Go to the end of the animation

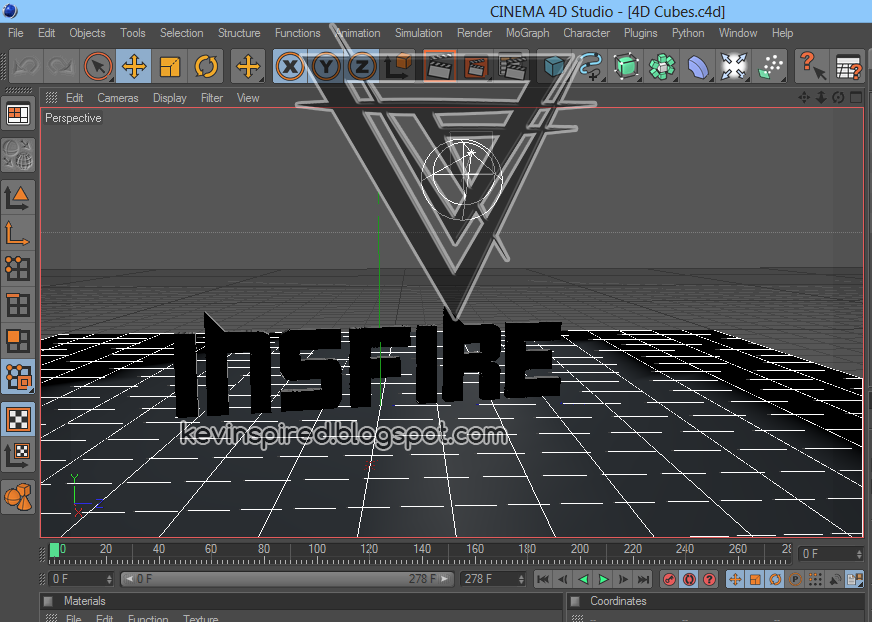pyautogui.click(x=643, y=580)
